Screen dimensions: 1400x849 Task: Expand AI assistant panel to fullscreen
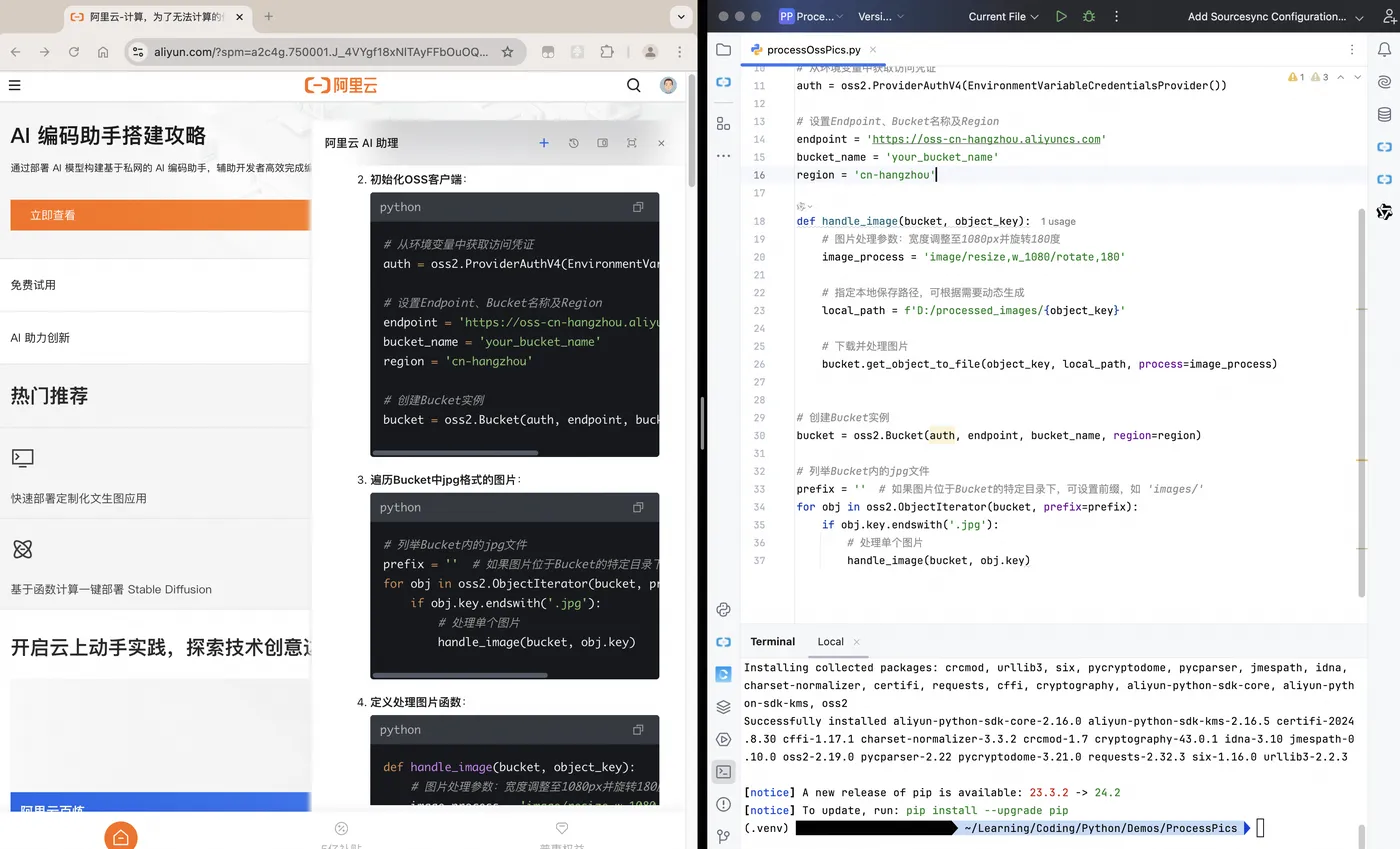[x=631, y=143]
